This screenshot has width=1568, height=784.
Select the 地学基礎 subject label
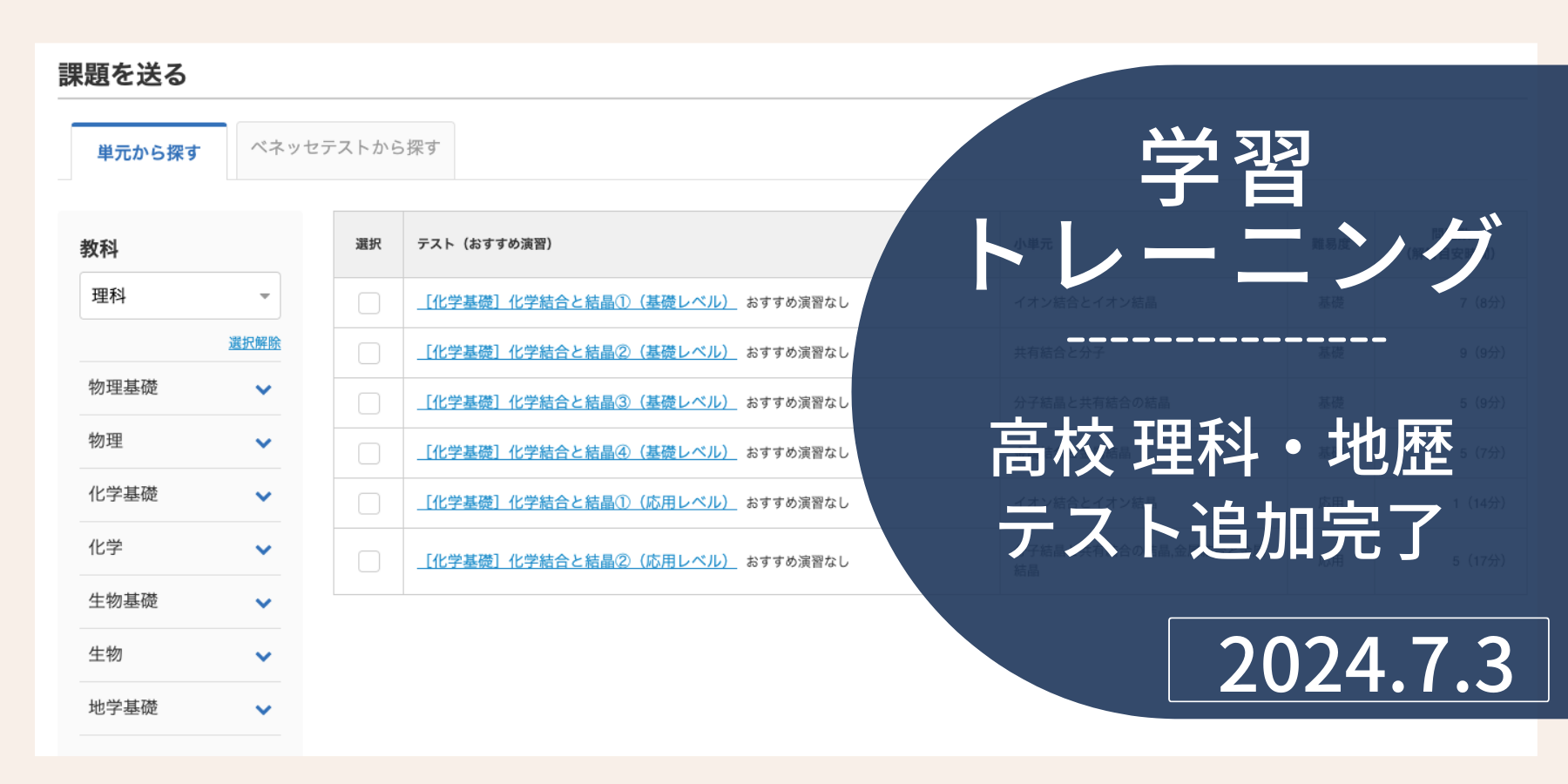123,707
